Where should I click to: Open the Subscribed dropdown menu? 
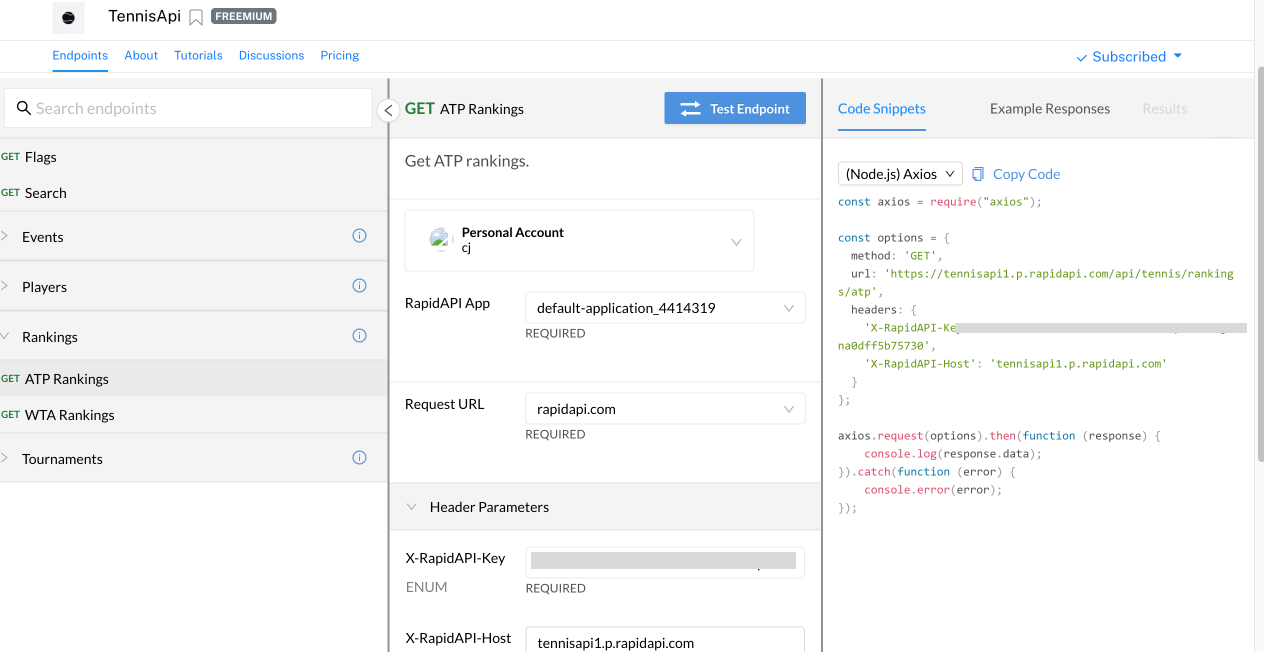[1129, 57]
